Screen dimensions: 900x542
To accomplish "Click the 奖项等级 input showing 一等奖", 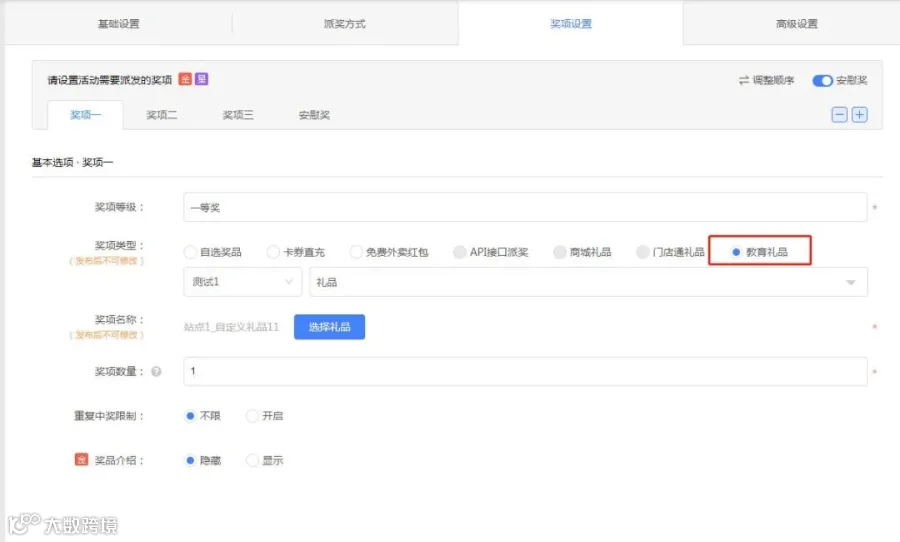I will point(525,207).
